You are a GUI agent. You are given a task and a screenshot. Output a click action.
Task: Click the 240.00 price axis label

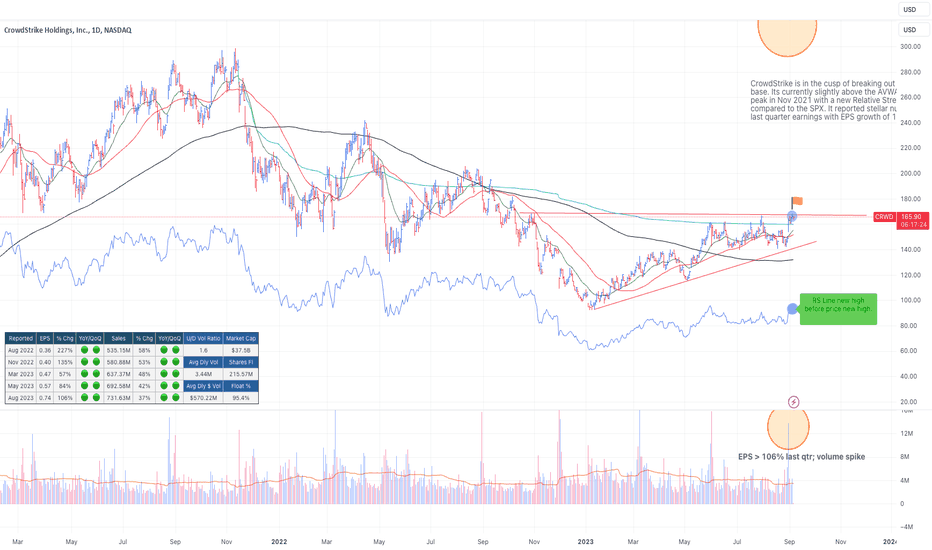910,123
